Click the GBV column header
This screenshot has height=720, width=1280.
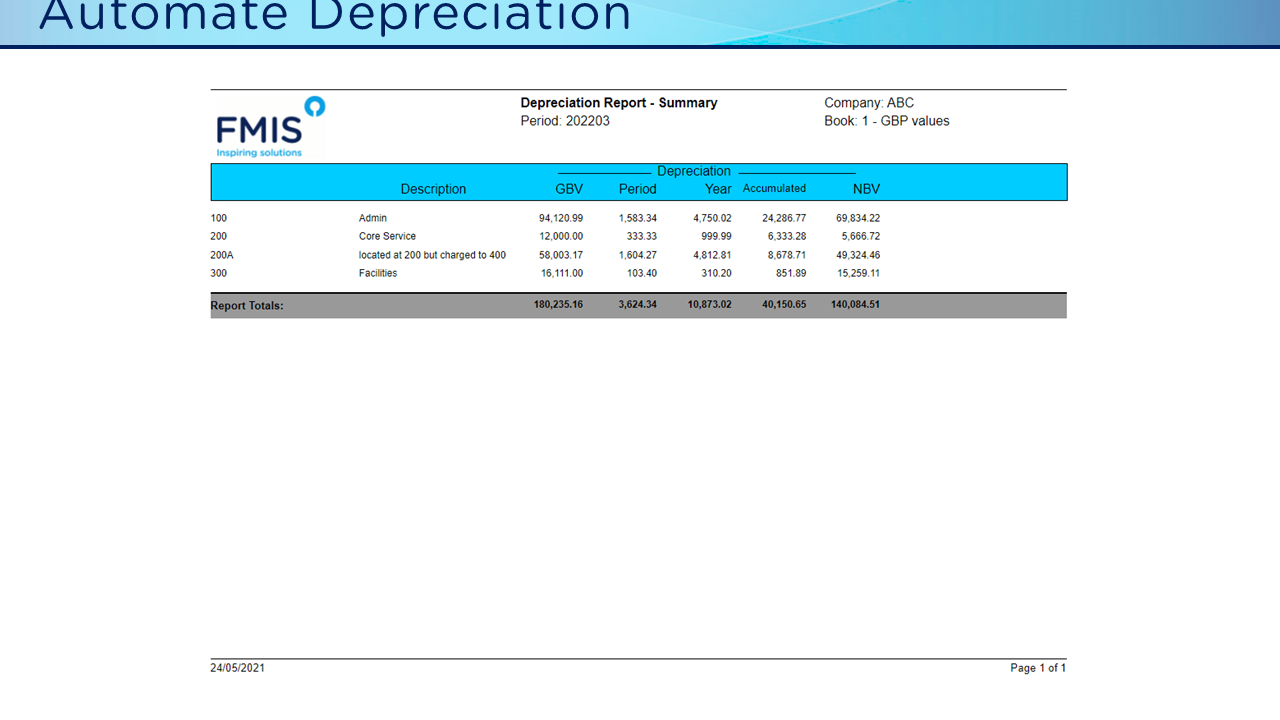[570, 188]
